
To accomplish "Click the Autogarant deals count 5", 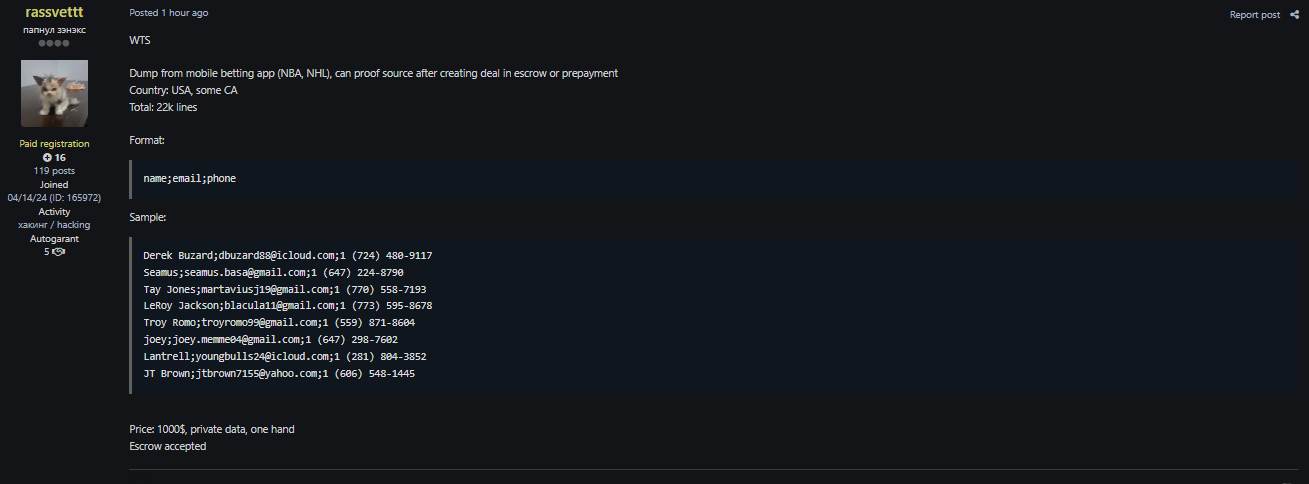I will pos(46,252).
